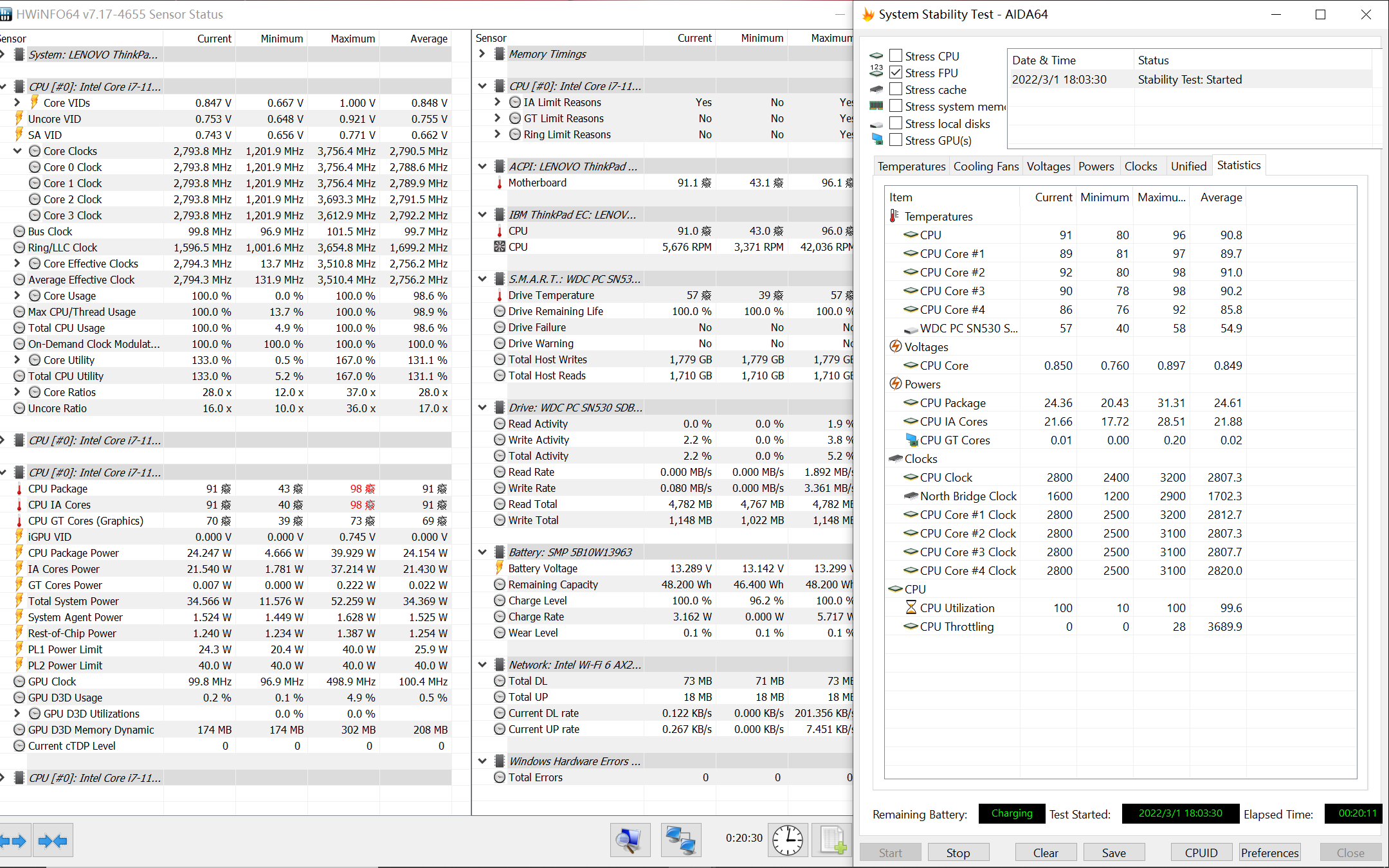
Task: Expand the Core VIDs row
Action: pos(17,102)
